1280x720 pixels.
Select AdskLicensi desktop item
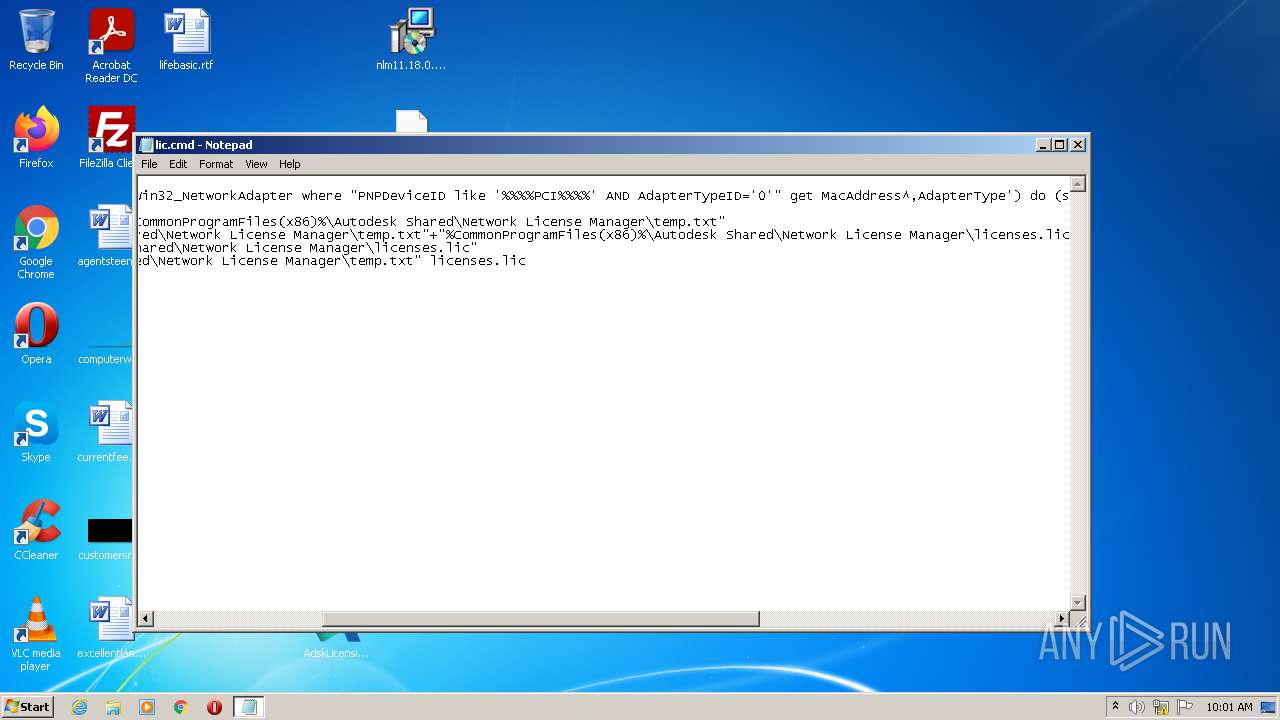pos(336,645)
